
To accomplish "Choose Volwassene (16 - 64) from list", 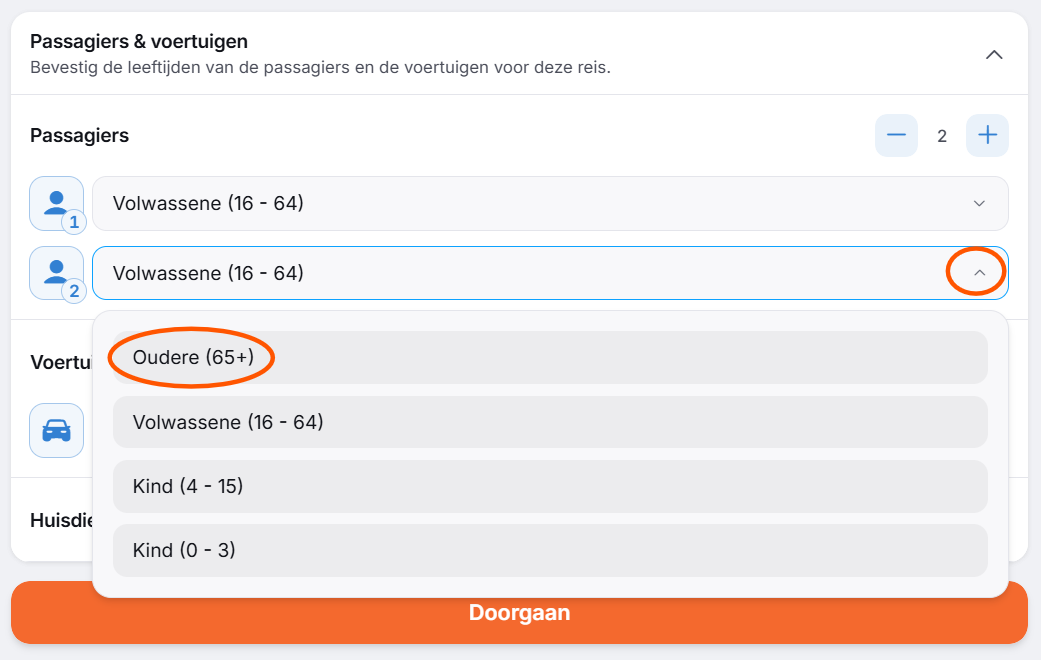I will (550, 422).
